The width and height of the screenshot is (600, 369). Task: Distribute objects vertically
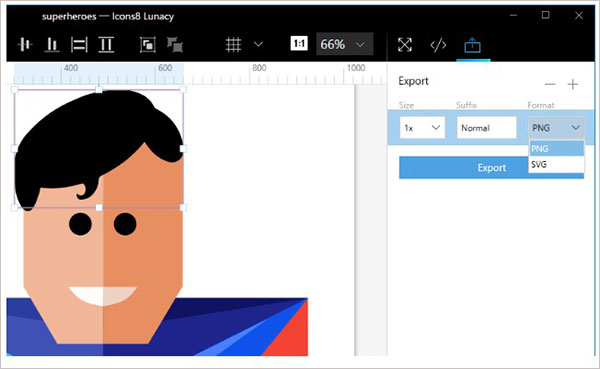click(106, 45)
